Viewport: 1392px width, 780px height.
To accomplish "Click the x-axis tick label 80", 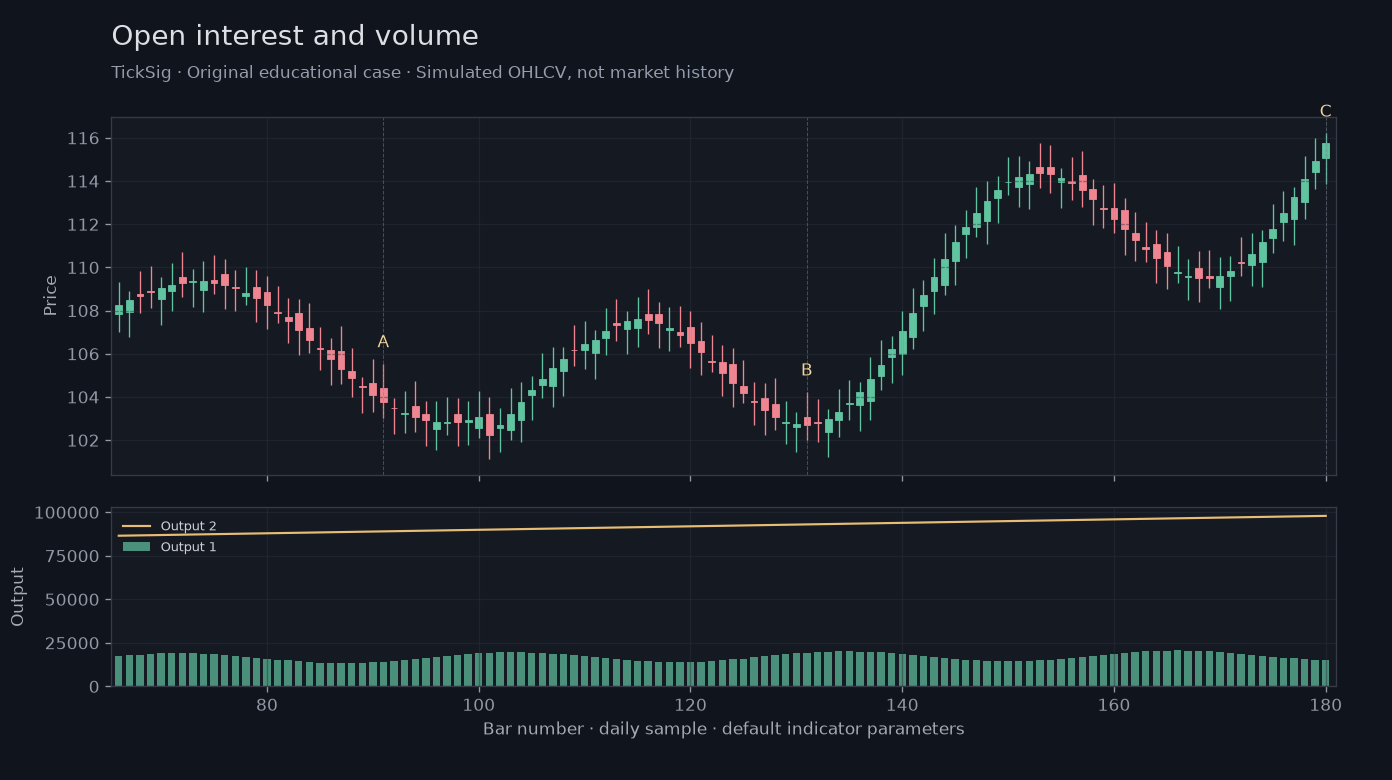I will (x=267, y=704).
